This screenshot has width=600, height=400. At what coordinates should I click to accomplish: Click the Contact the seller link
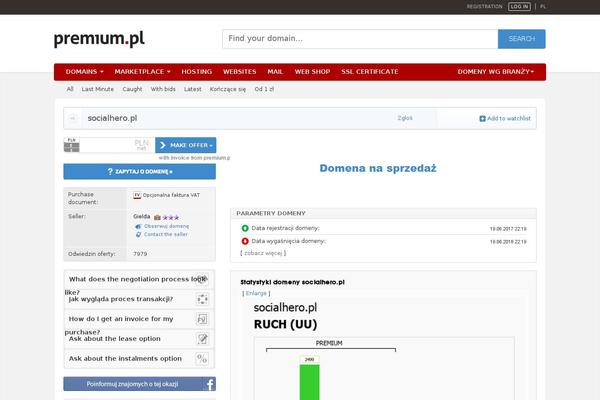[166, 234]
